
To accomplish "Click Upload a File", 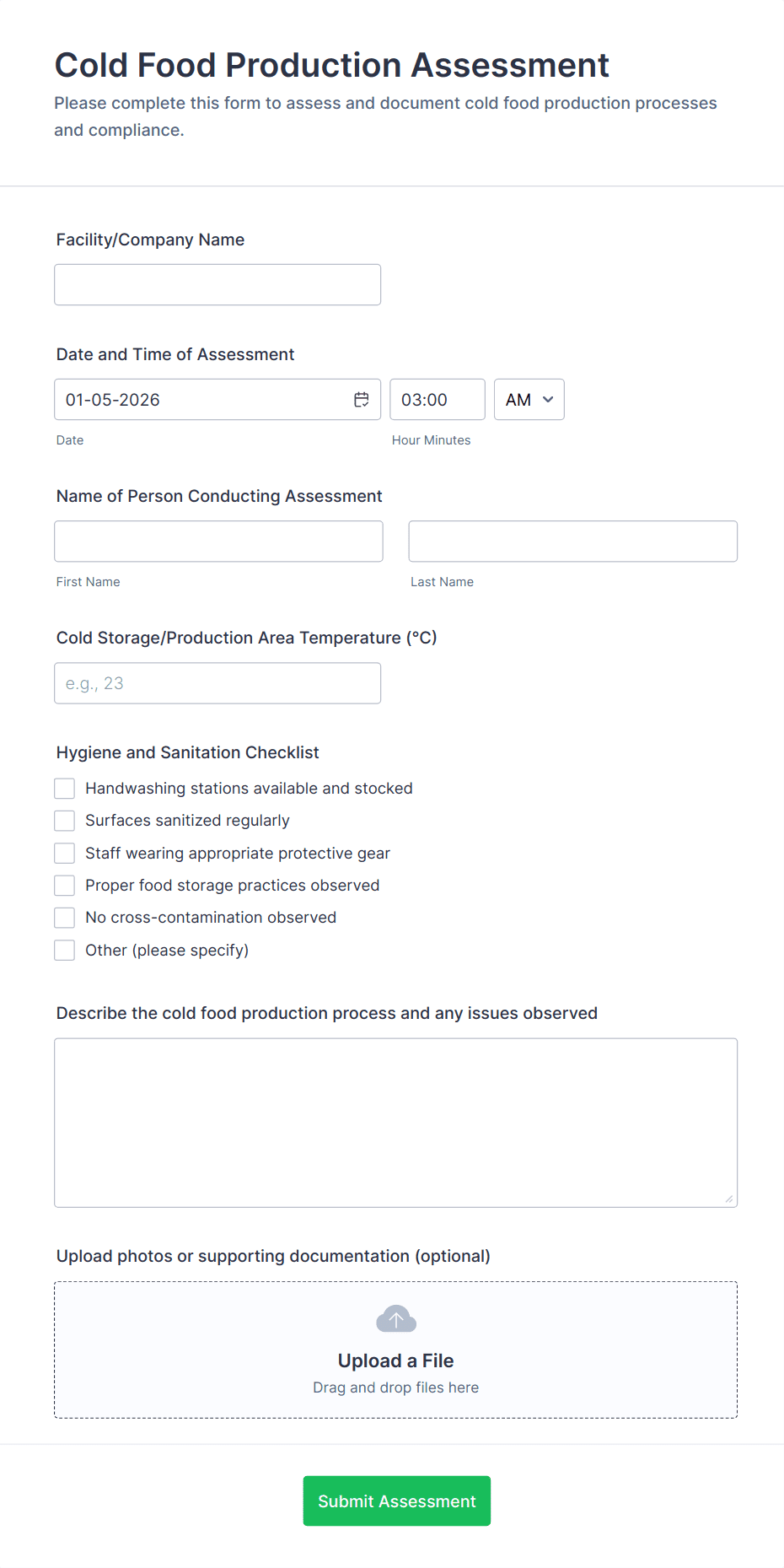I will 395,1360.
